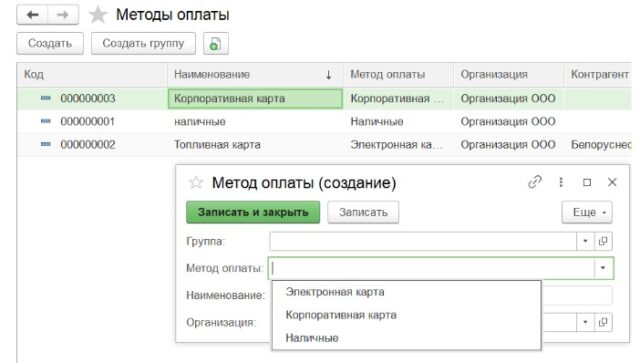Close the Метод оплаты (создание) dialog

point(612,182)
